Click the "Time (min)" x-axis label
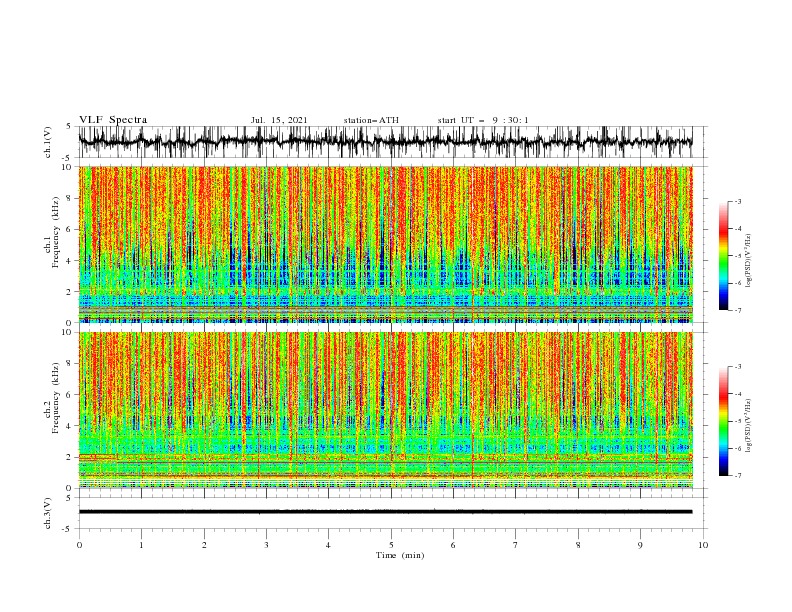Viewport: 792px width, 612px height. [400, 555]
